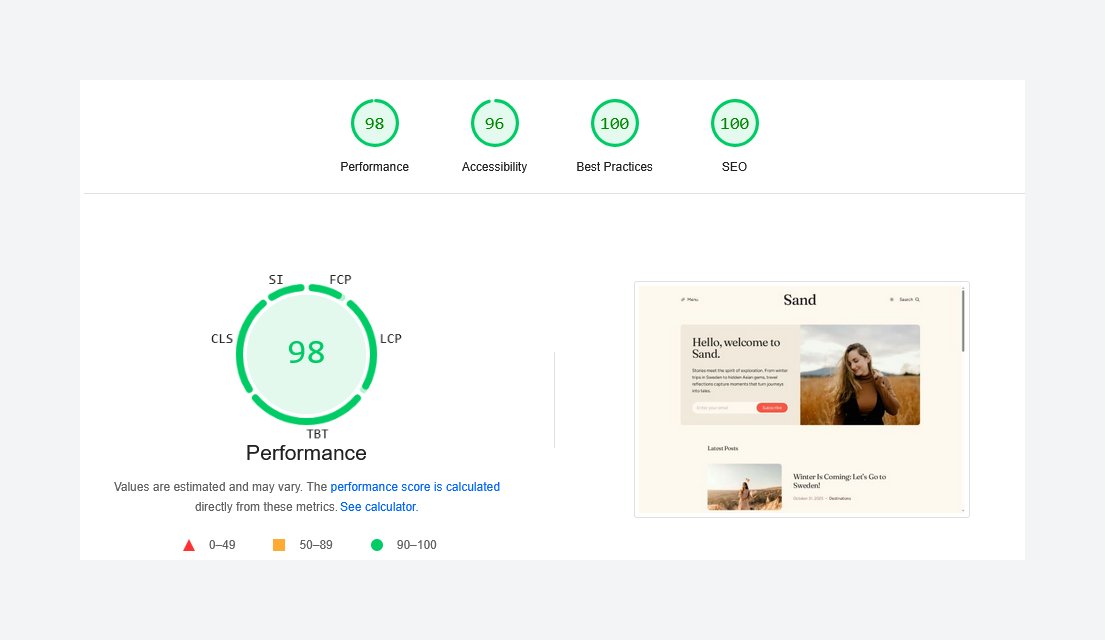Click the Accessibility 96 score gauge
1105x640 pixels.
[x=494, y=122]
